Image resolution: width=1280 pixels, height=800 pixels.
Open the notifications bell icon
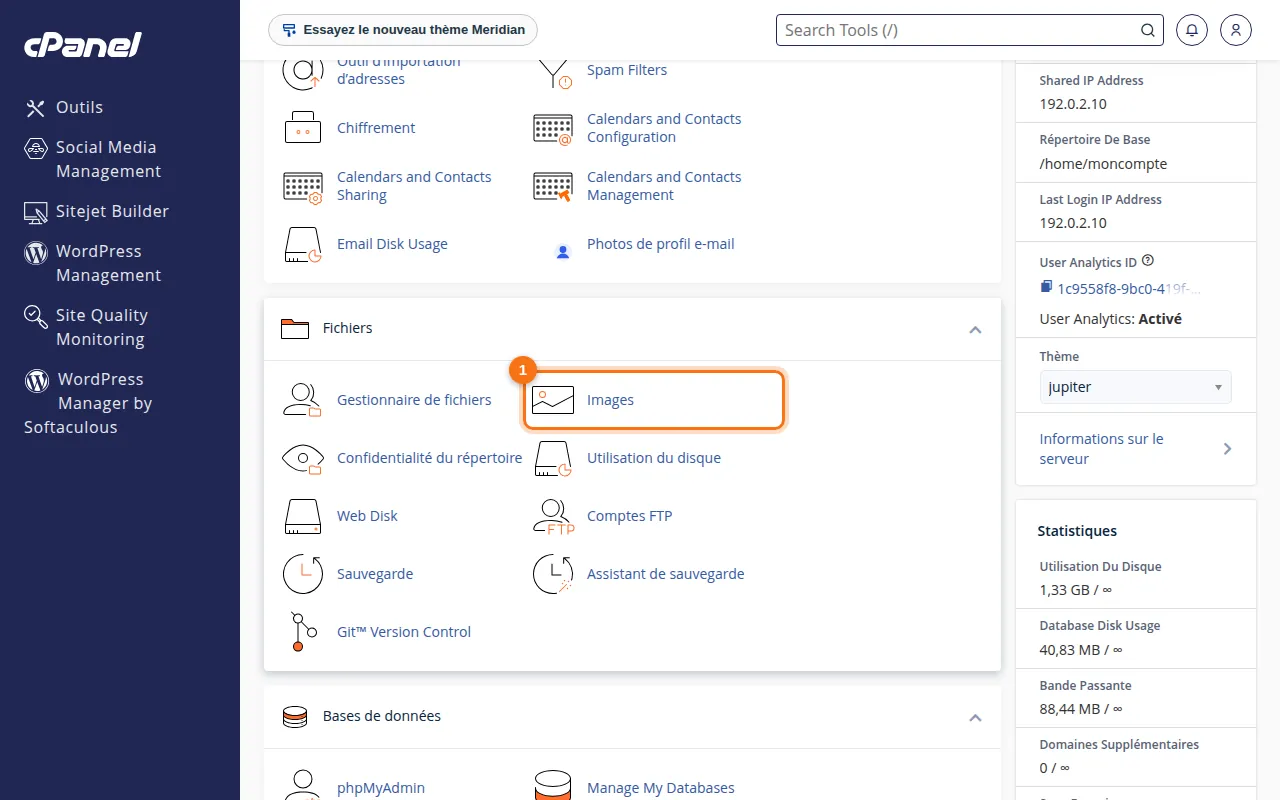[x=1192, y=30]
